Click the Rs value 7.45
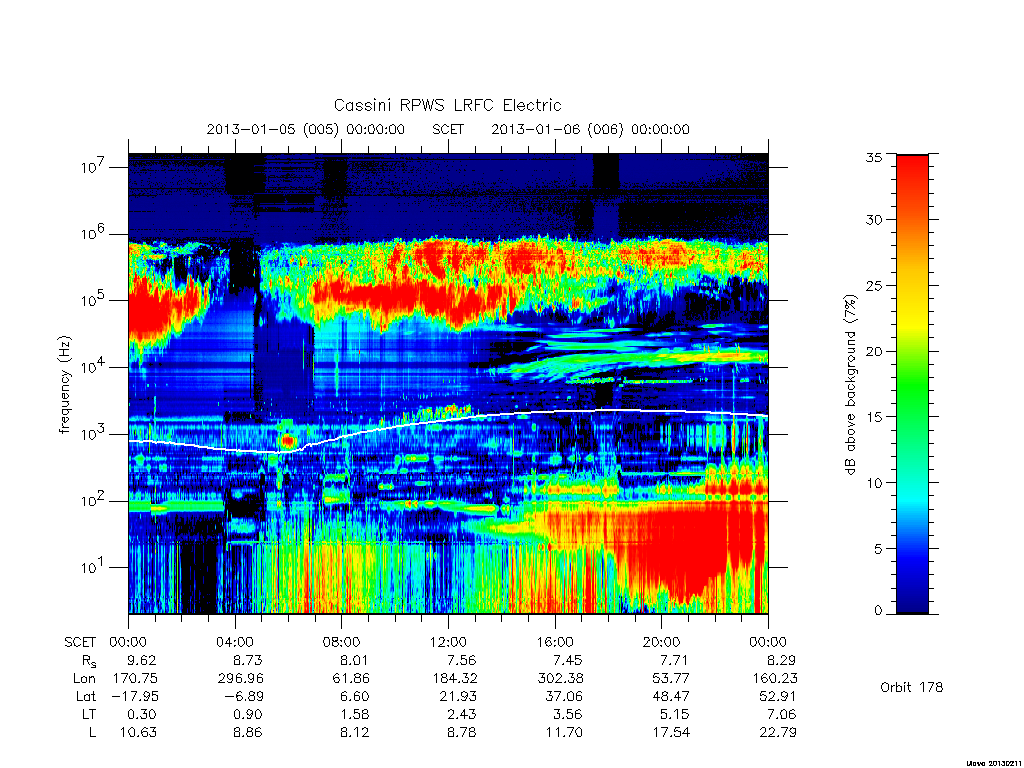This screenshot has width=1024, height=768. pyautogui.click(x=568, y=660)
